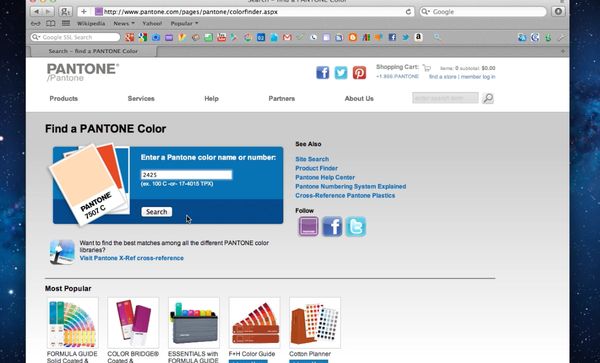The image size is (600, 363).
Task: Open Twitter bird icon in bookmarks toolbar
Action: click(405, 37)
